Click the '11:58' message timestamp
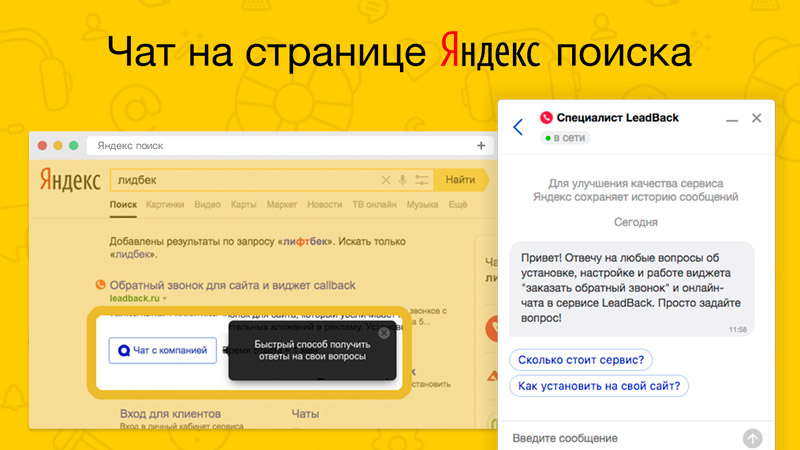The width and height of the screenshot is (800, 450). [x=738, y=330]
